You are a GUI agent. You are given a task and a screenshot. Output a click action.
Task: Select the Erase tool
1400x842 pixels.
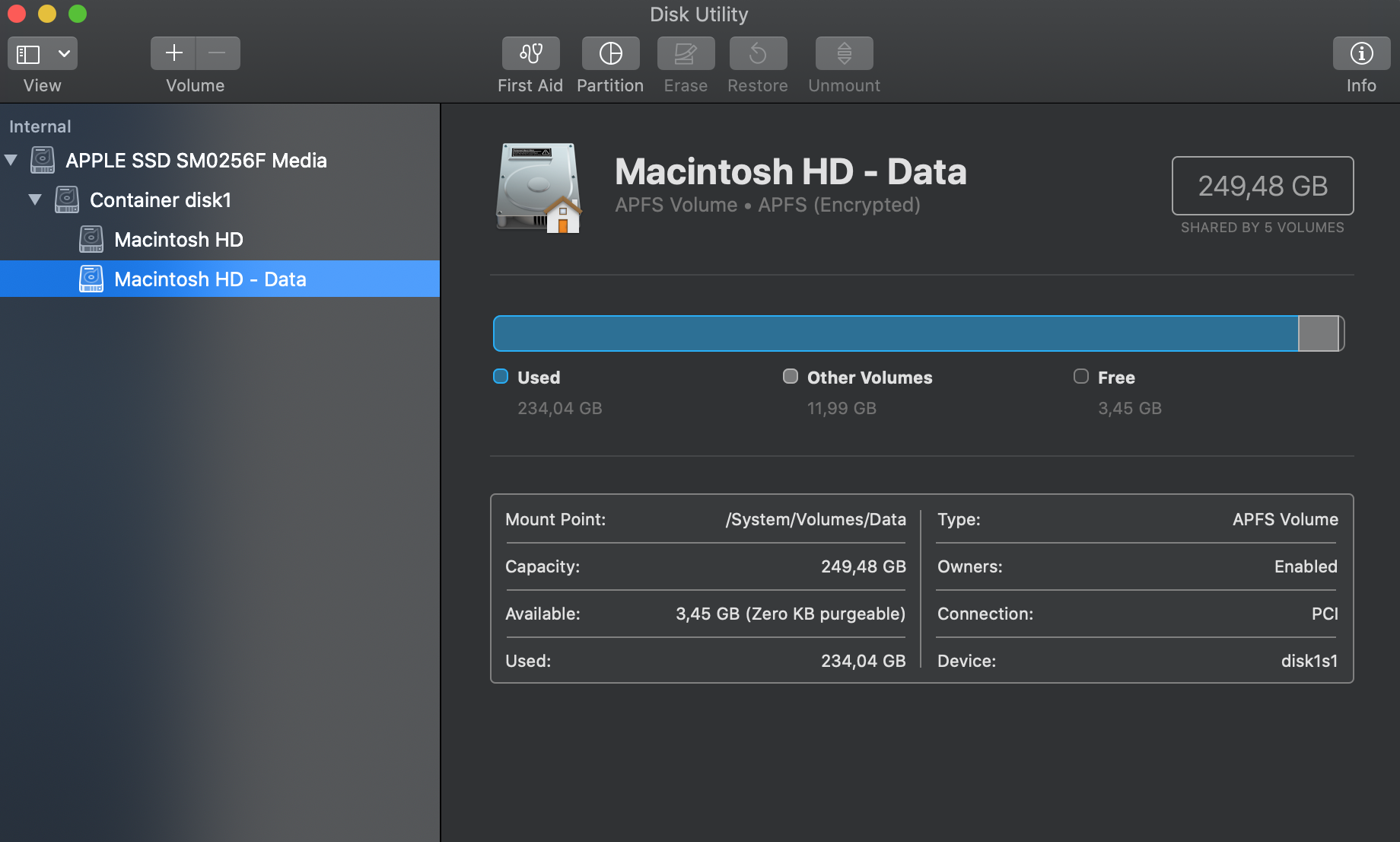pyautogui.click(x=685, y=53)
